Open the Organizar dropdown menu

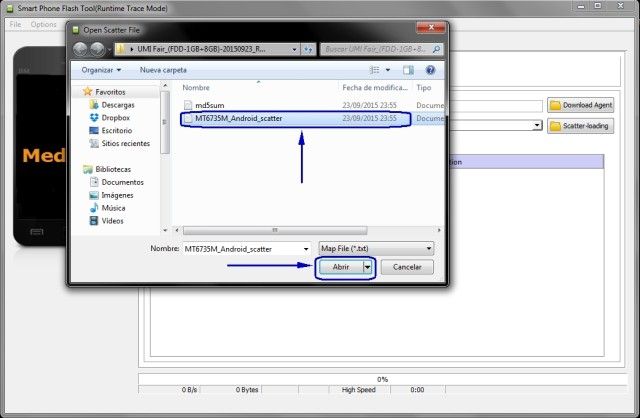(101, 70)
